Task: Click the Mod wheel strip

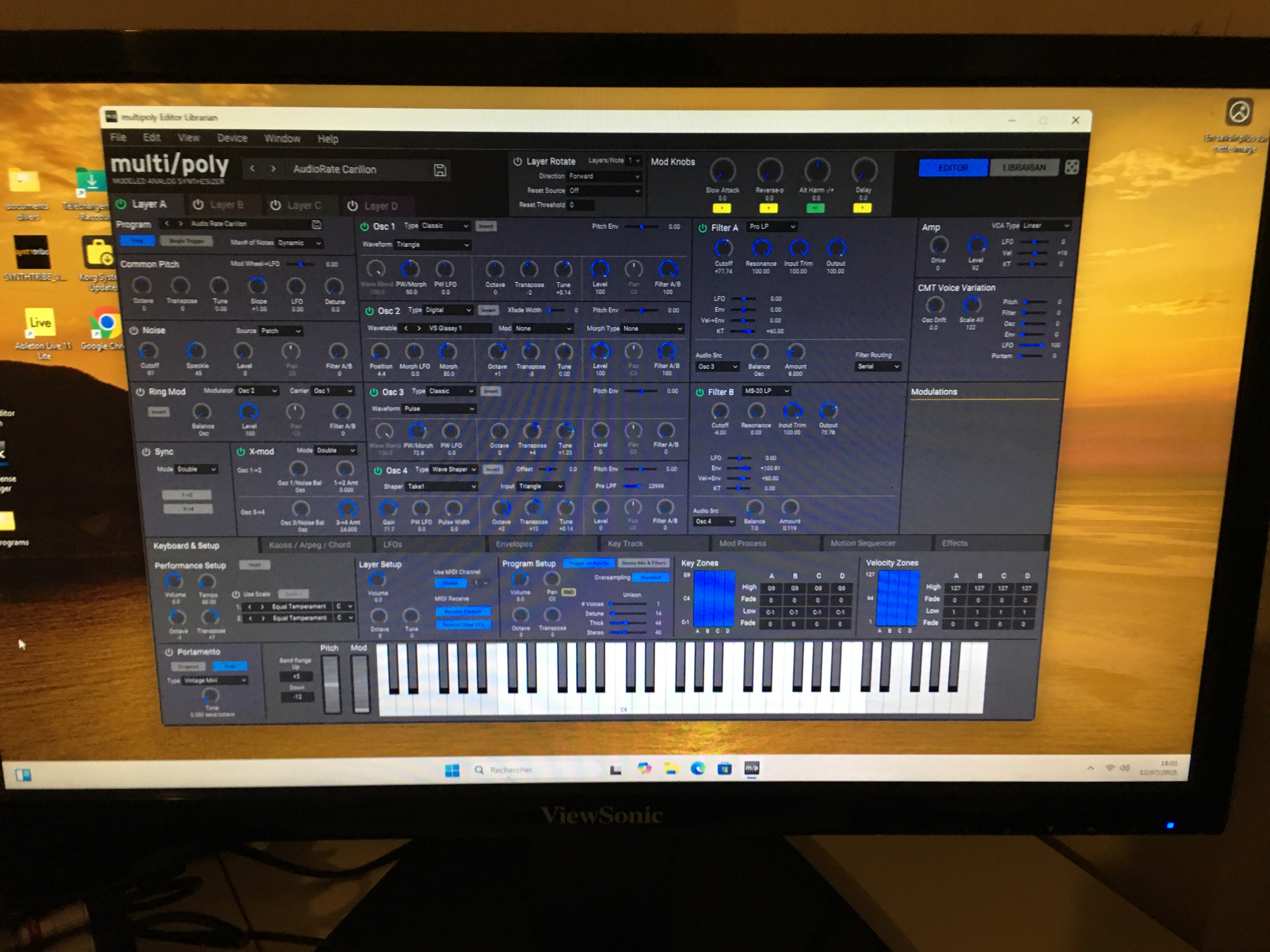Action: [360, 683]
